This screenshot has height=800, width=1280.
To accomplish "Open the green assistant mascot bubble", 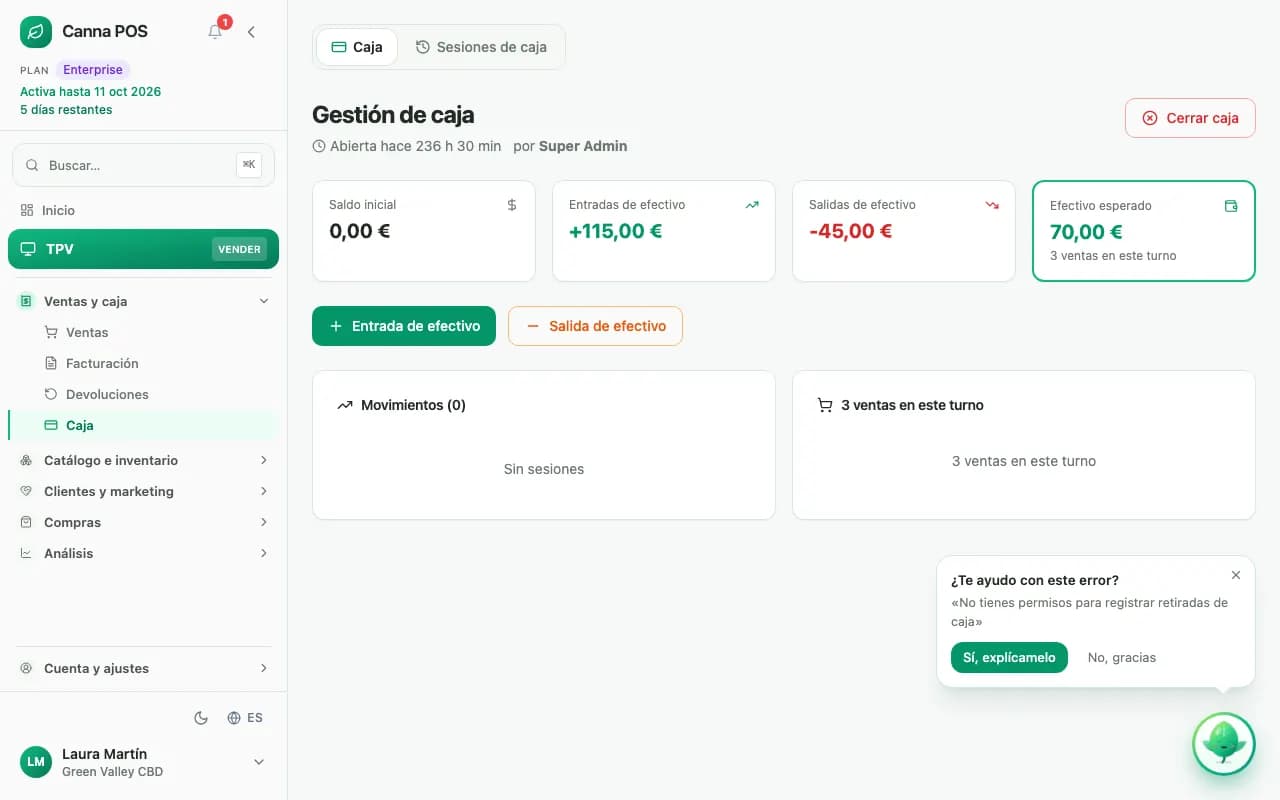I will [1223, 744].
